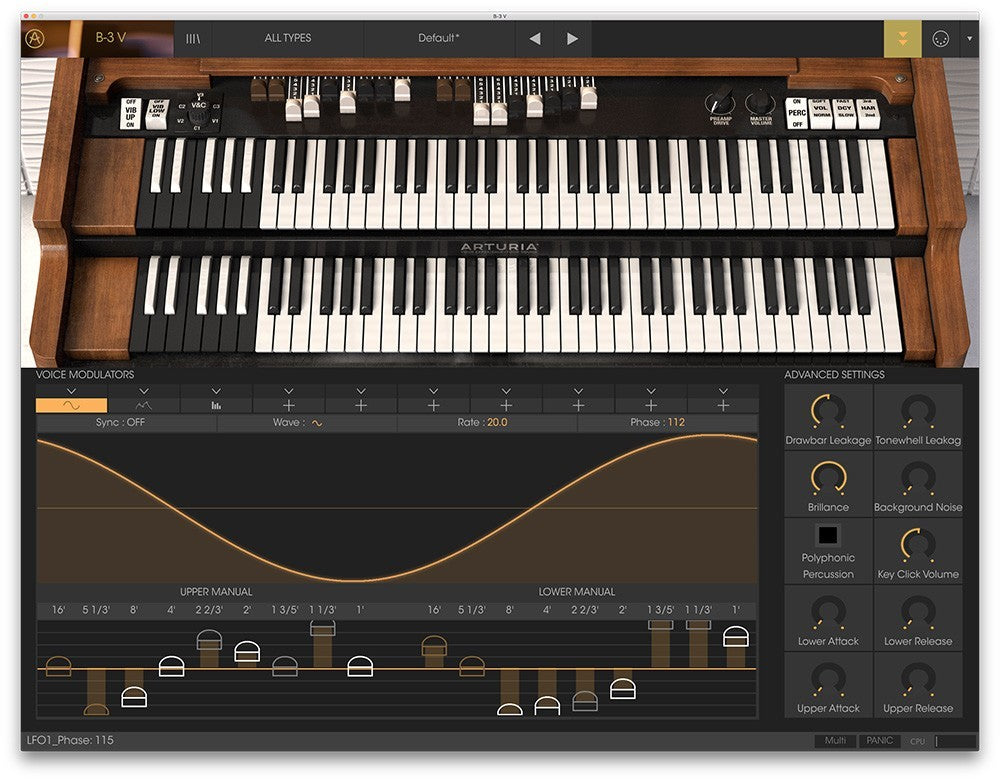Click the Arturia logo icon
The height and width of the screenshot is (781, 1000).
click(35, 38)
